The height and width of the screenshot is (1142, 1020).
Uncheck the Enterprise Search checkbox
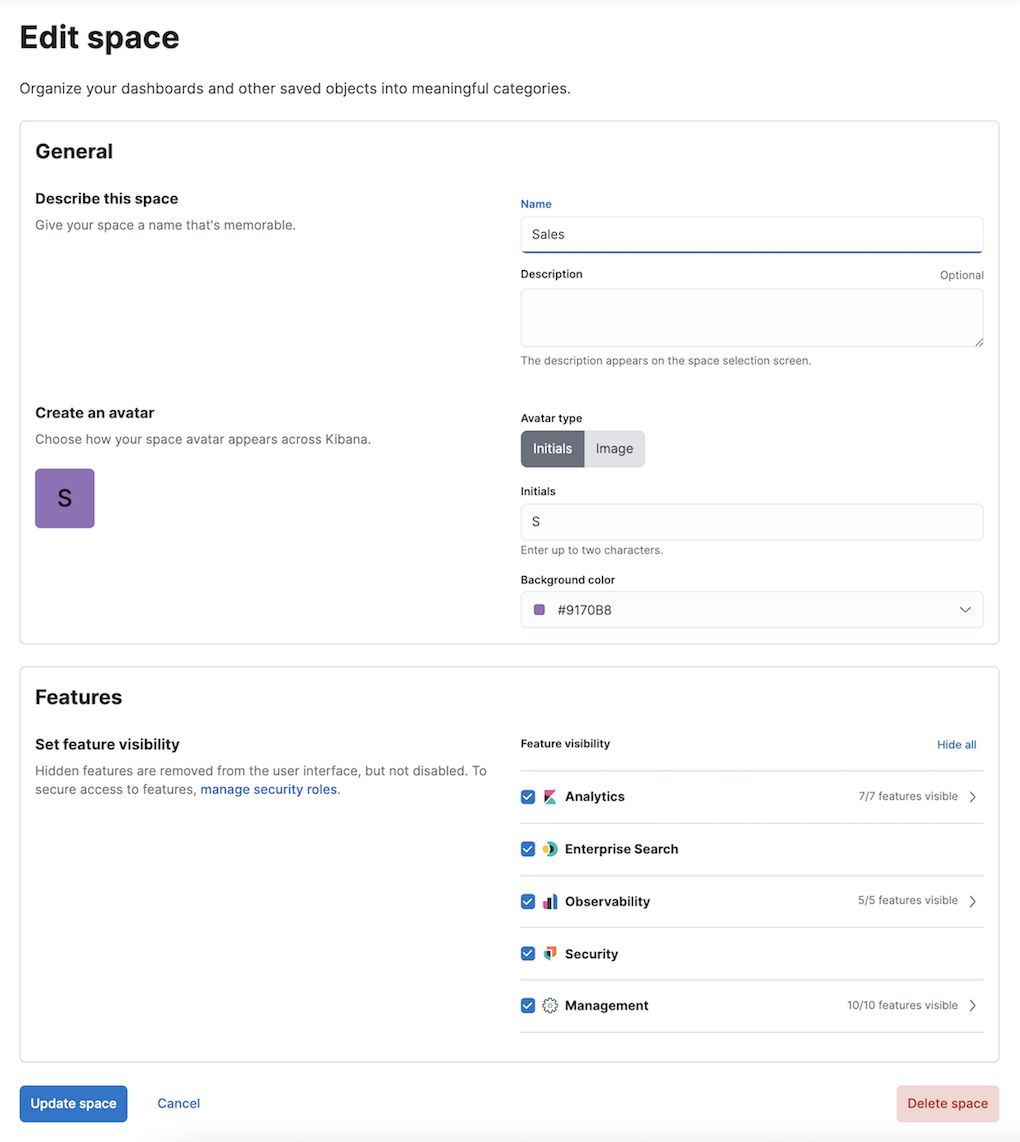pos(528,849)
